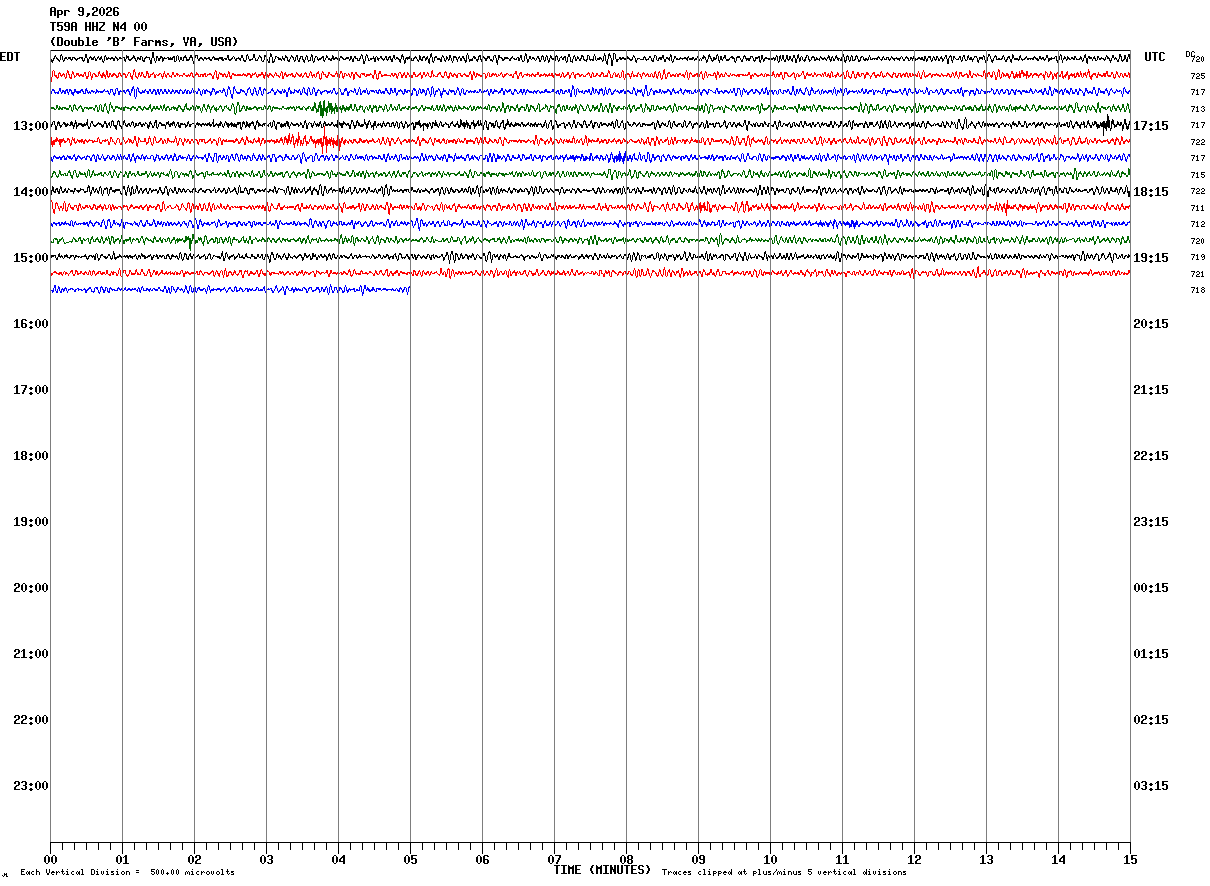Click the '16:00' EDT hour label
The height and width of the screenshot is (886, 1210).
coord(31,324)
